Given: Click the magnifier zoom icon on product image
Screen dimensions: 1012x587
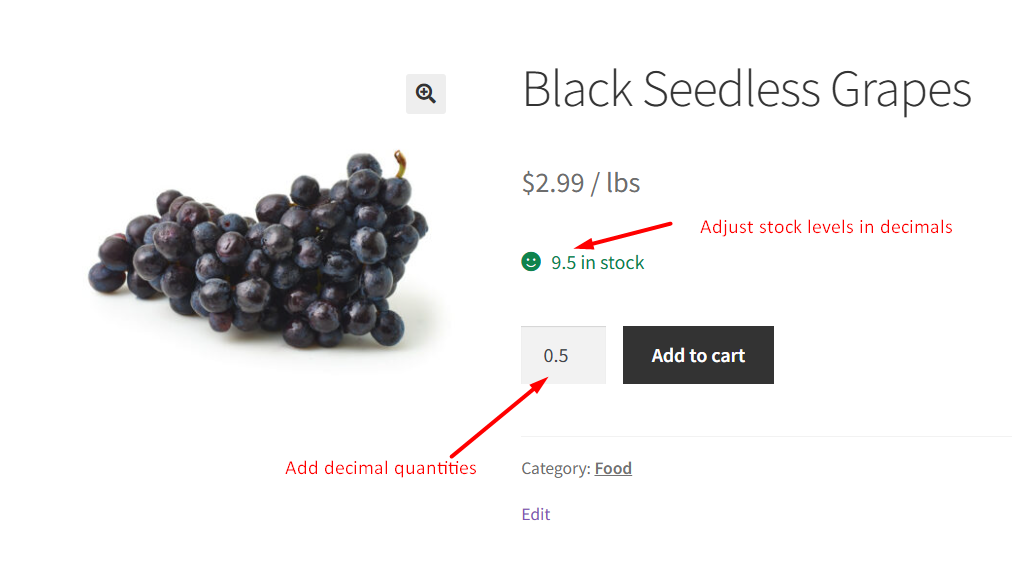Looking at the screenshot, I should [426, 94].
